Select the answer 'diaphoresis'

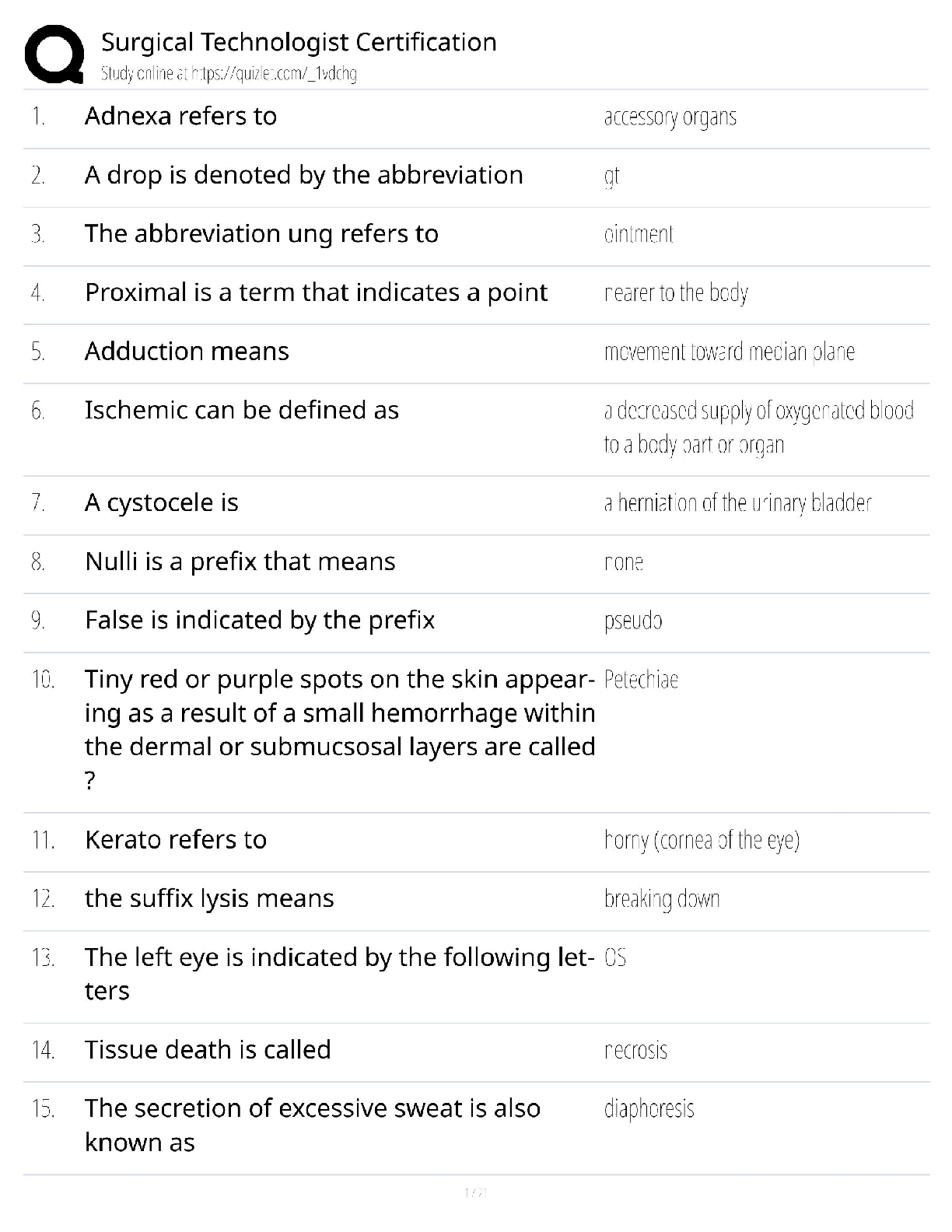[x=649, y=1108]
